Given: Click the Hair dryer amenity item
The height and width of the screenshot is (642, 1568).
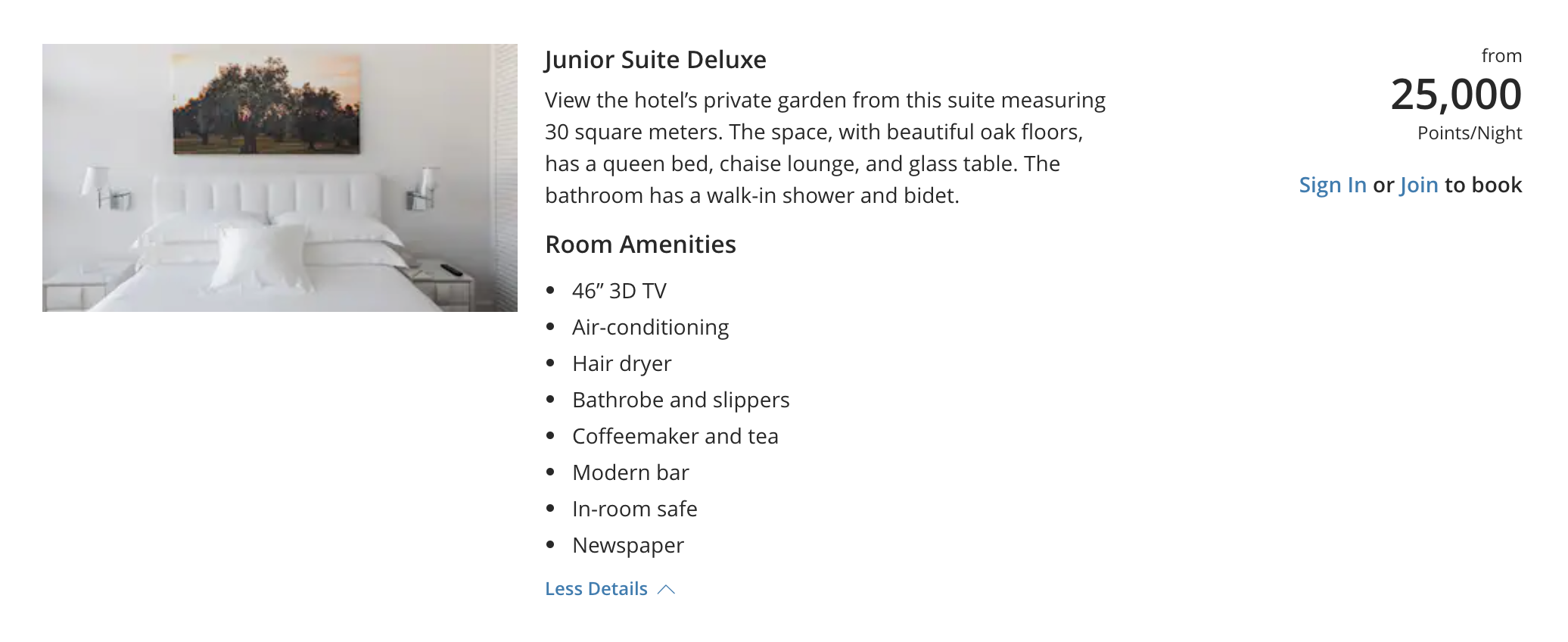Looking at the screenshot, I should pyautogui.click(x=621, y=363).
